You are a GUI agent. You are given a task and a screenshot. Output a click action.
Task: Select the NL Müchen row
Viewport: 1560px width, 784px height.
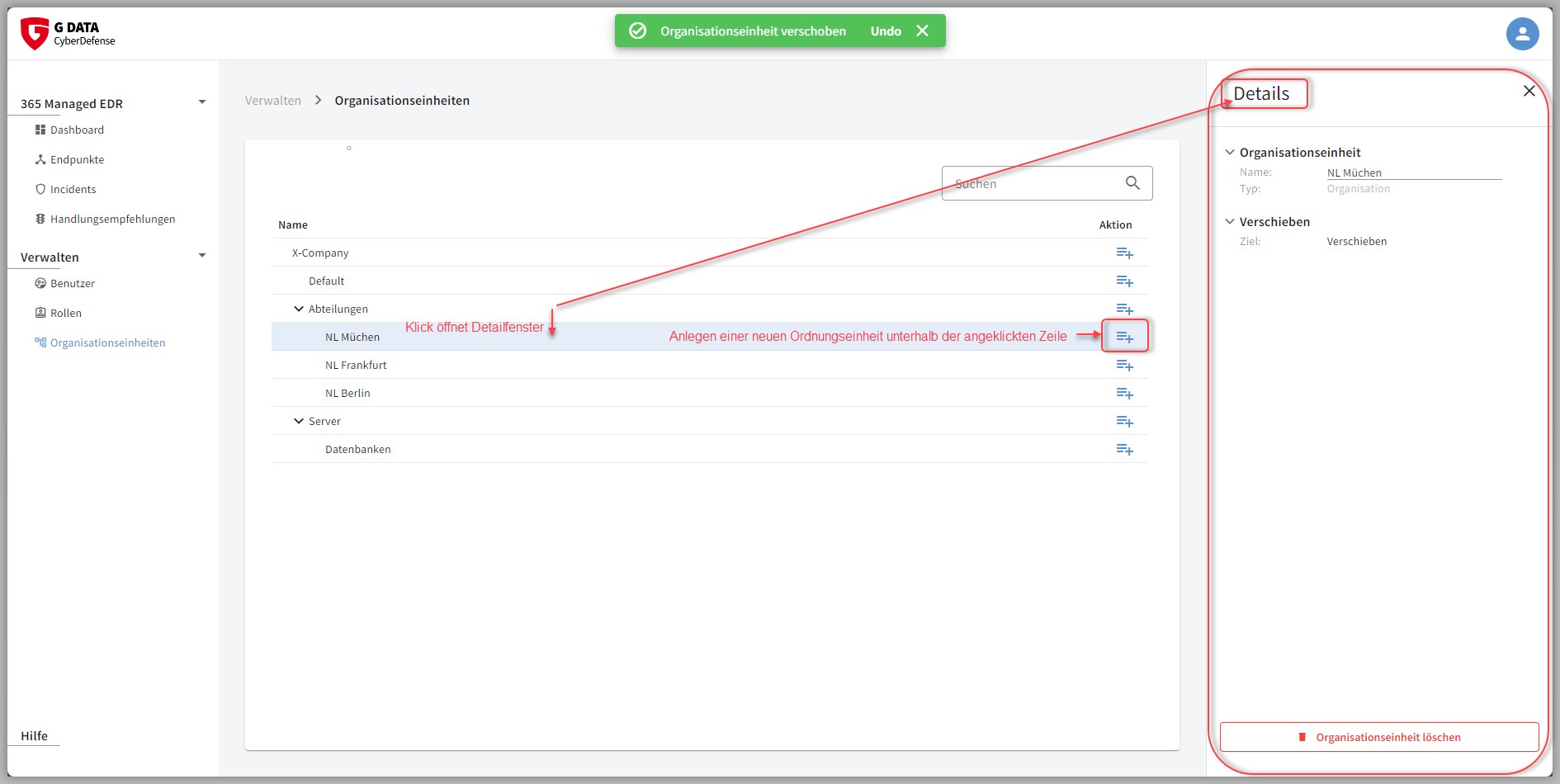click(710, 337)
